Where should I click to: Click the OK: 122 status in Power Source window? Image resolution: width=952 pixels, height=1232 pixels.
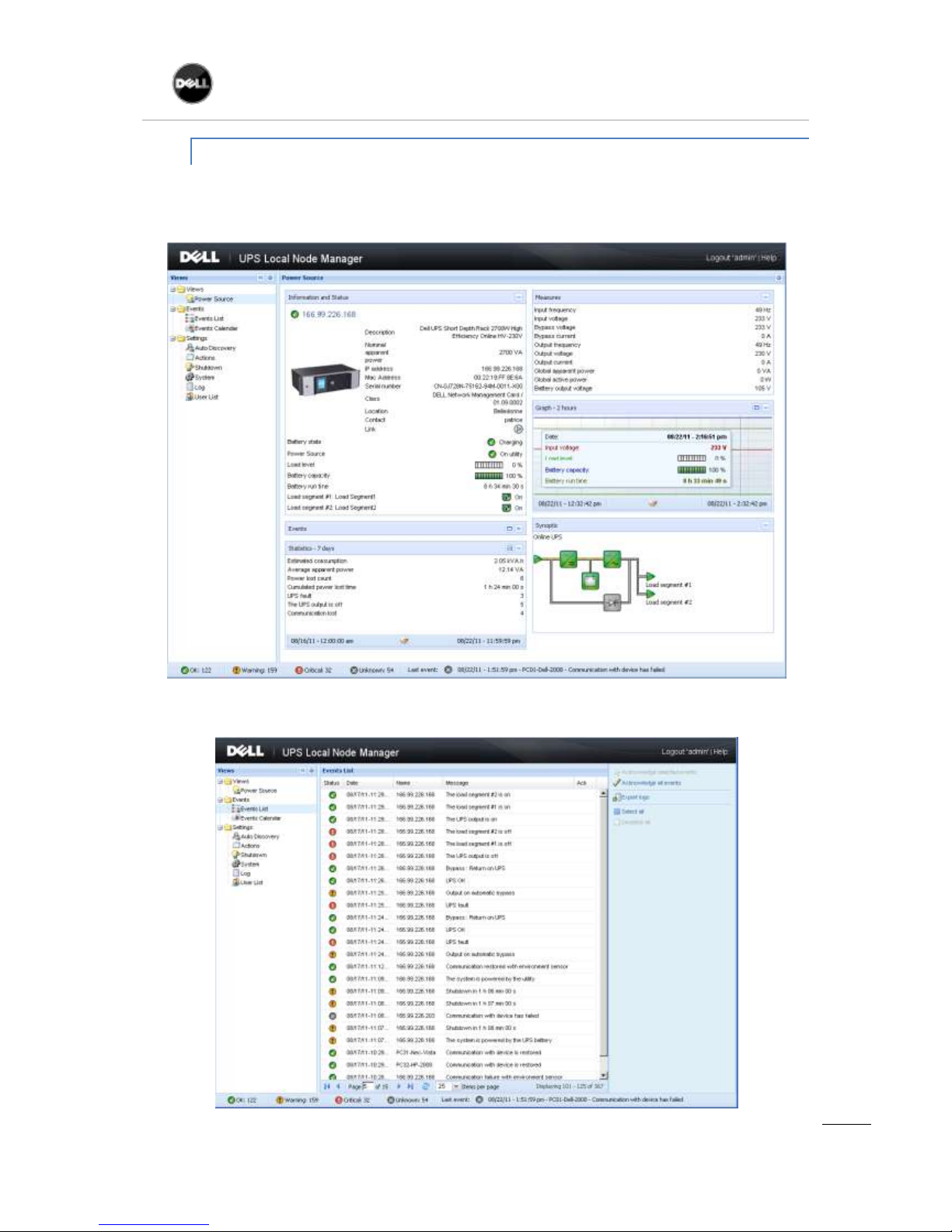pos(196,670)
